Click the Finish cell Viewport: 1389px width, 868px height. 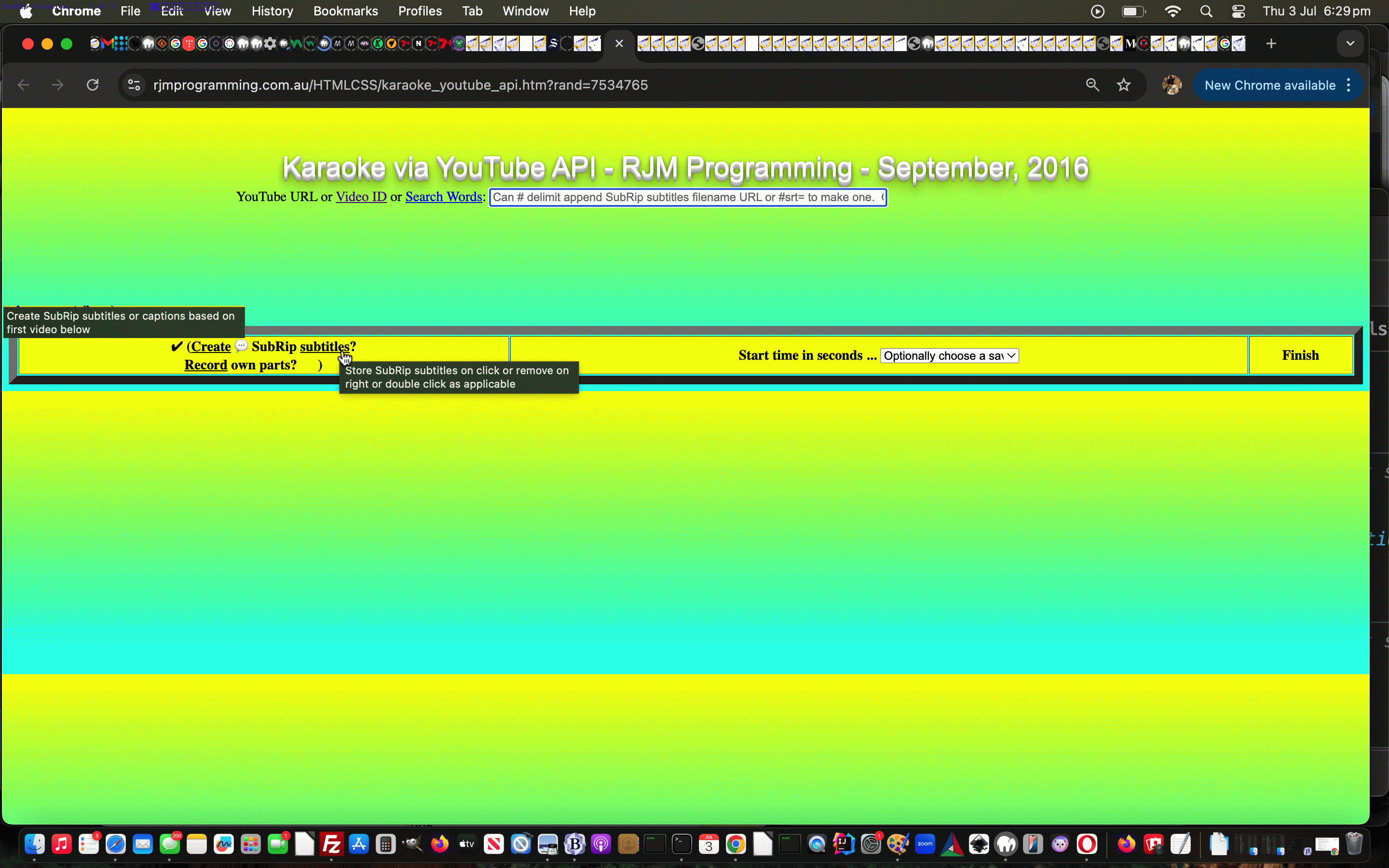point(1300,355)
